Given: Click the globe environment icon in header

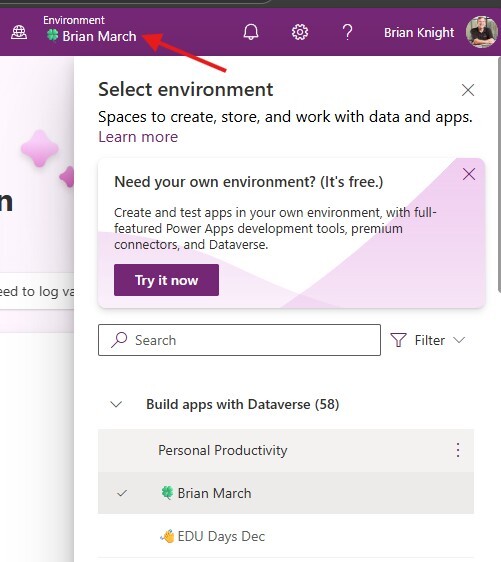Looking at the screenshot, I should pos(19,33).
